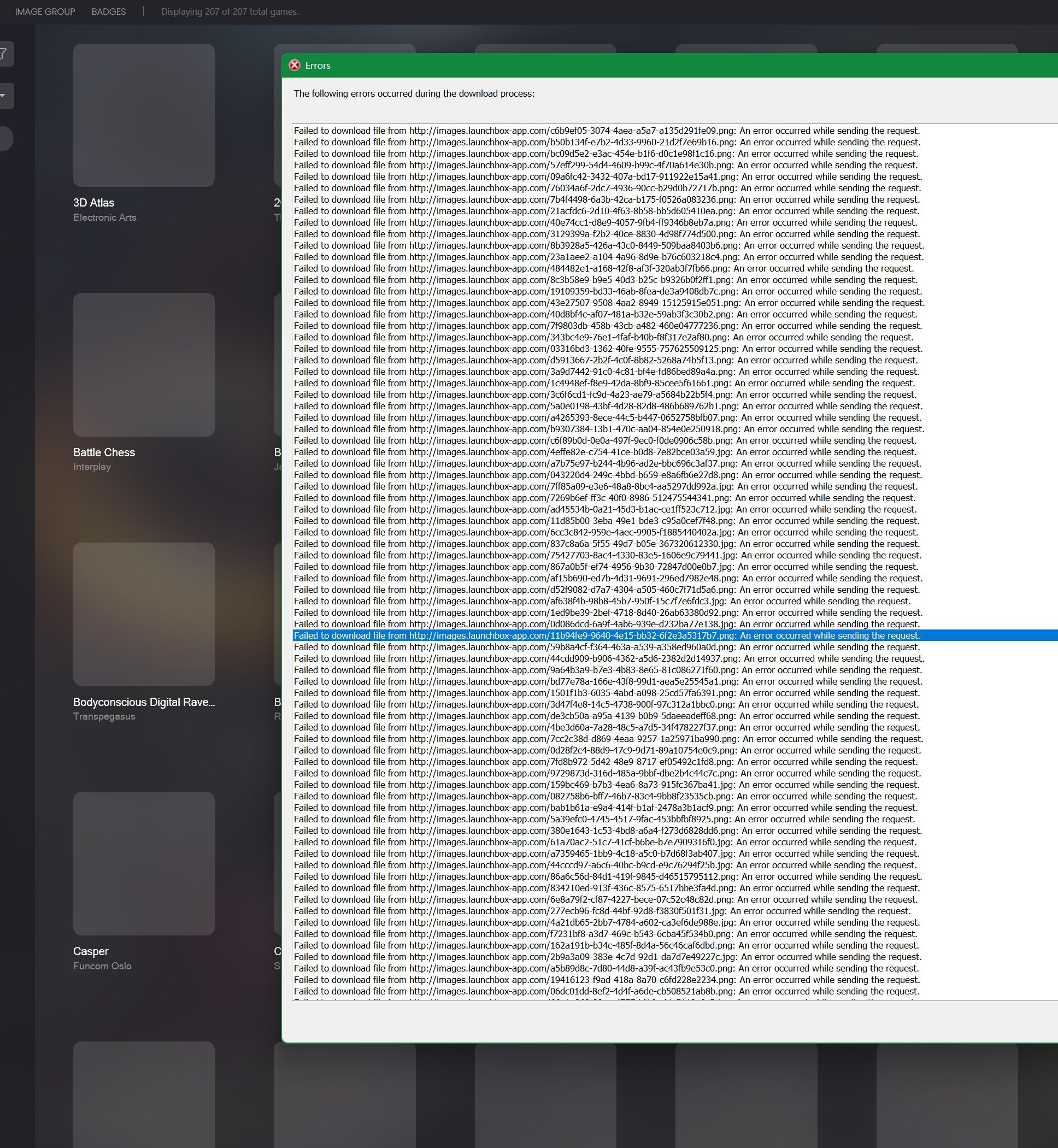Select the error row containing 44cdd909-b906-4362
The image size is (1058, 1148).
(x=675, y=658)
